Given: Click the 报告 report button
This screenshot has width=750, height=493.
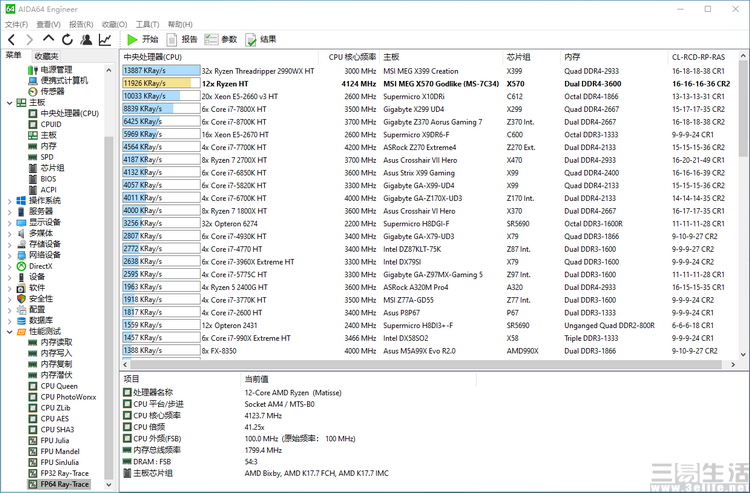Looking at the screenshot, I should (182, 40).
